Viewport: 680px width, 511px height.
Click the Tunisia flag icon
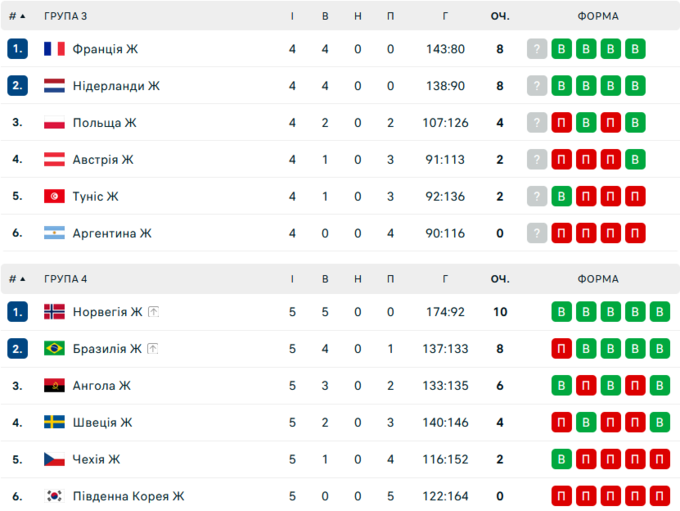[x=54, y=196]
